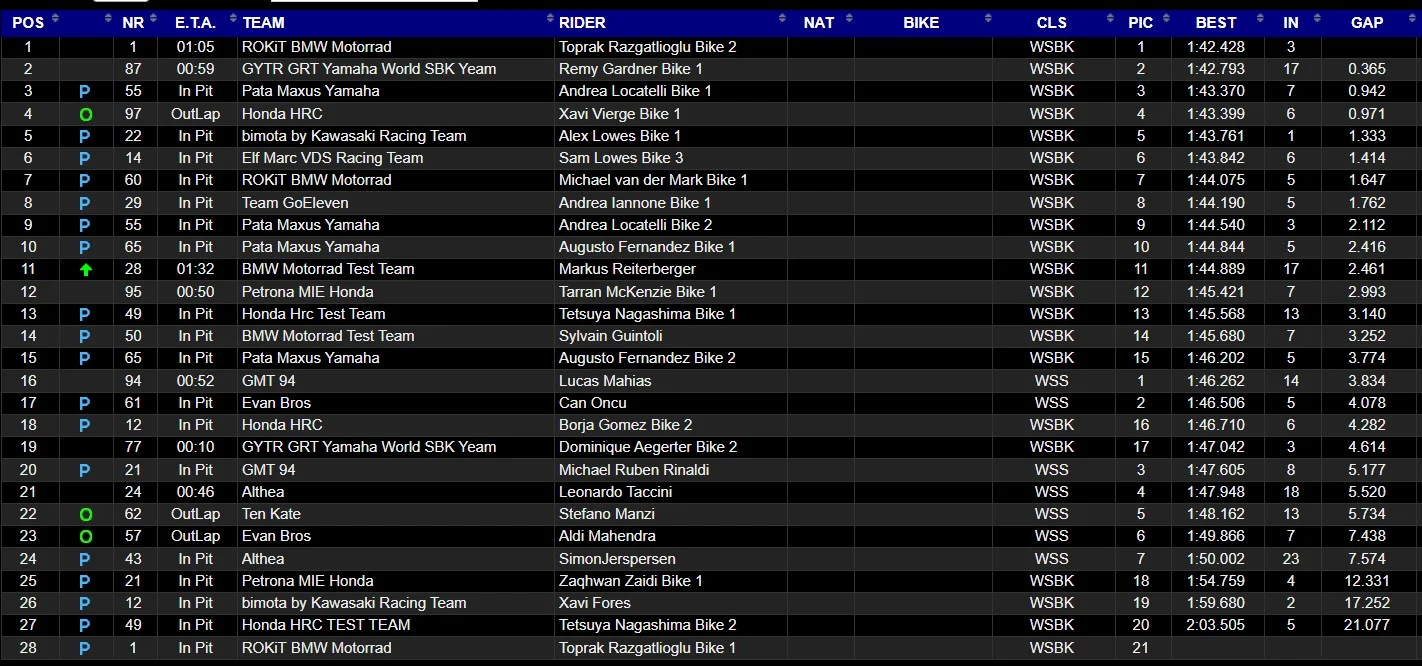The width and height of the screenshot is (1422, 666).
Task: Click the pit icon in Zaqhwan Zaidi's row
Action: coord(85,581)
